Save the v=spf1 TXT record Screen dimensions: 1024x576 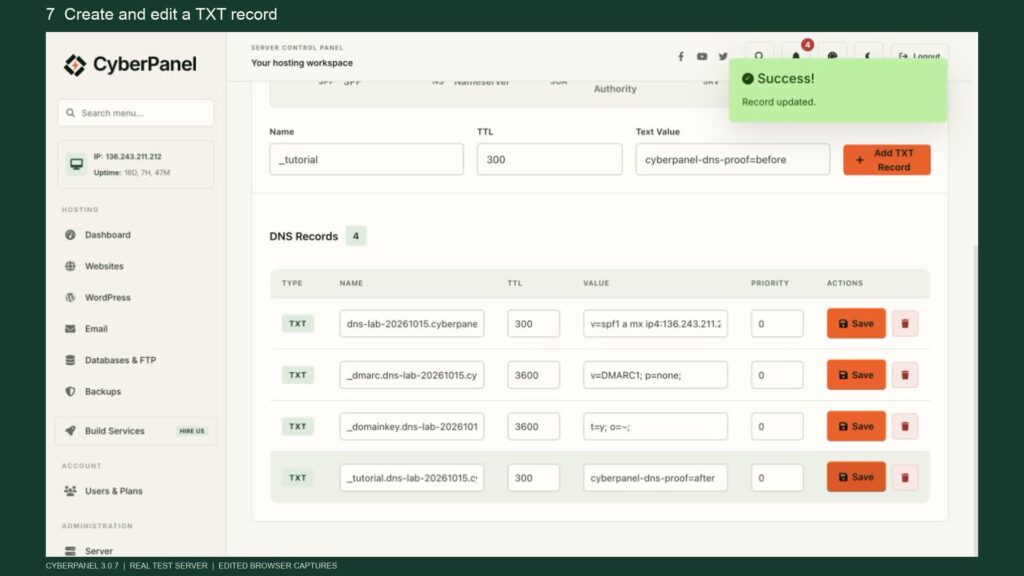tap(856, 323)
